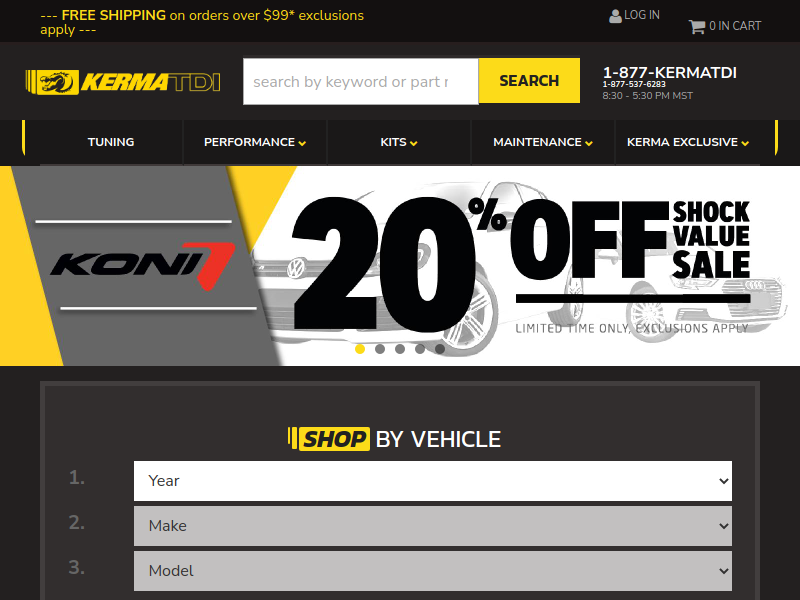This screenshot has height=600, width=800.
Task: Expand the Performance menu chevron
Action: click(303, 143)
